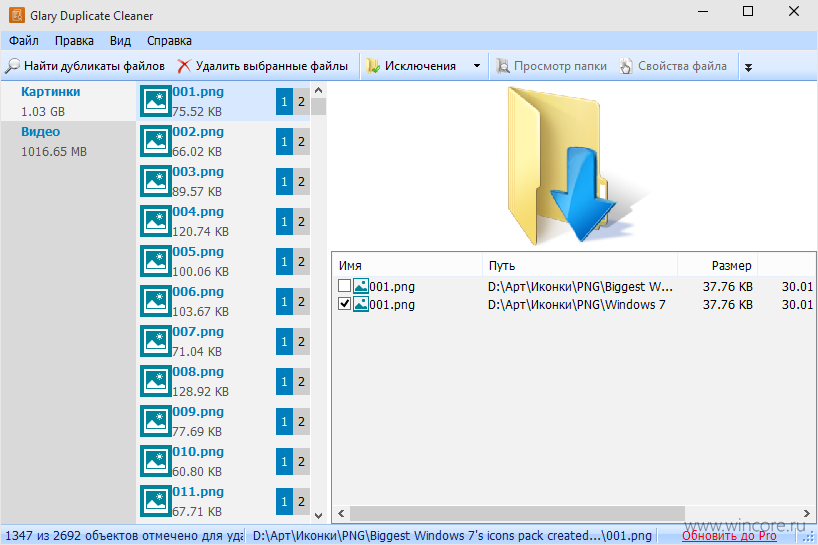Select copy 2 badge for 002.png
The image size is (818, 545).
302,141
